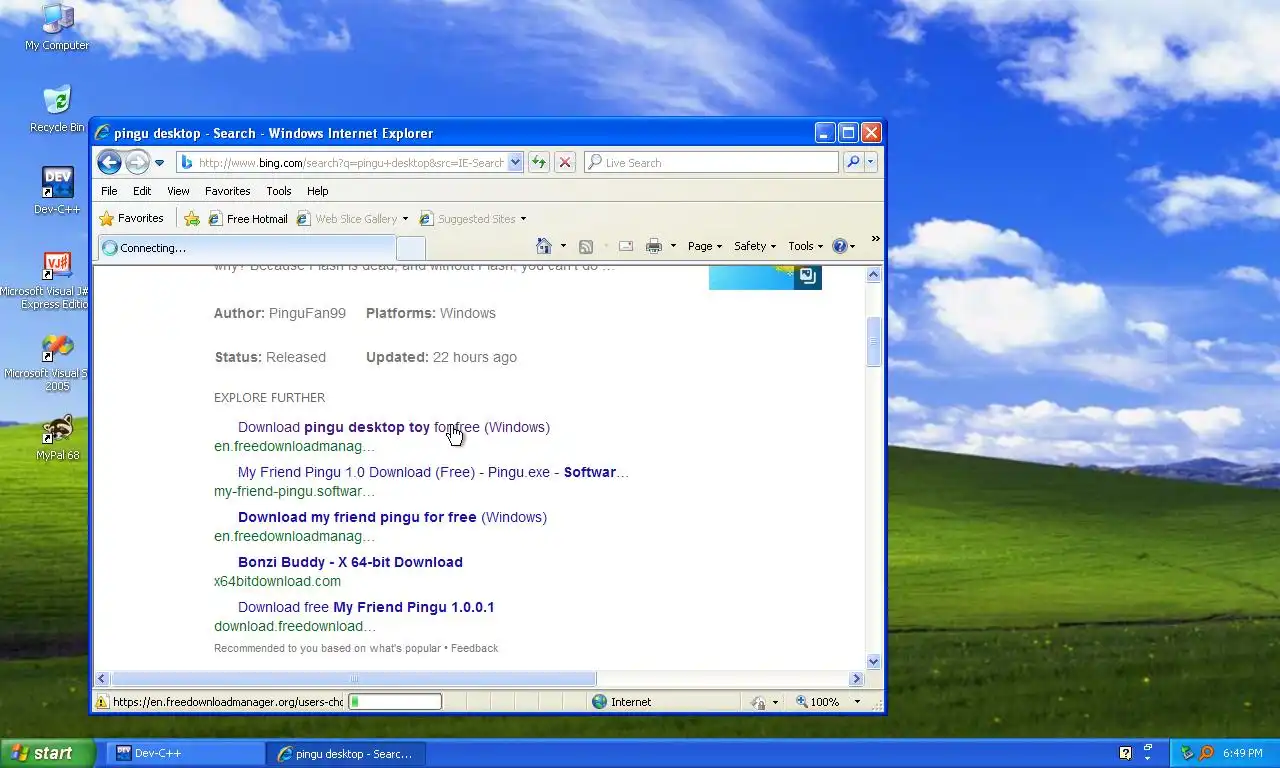Click the tray help question mark icon
1280x768 pixels.
coord(1125,753)
